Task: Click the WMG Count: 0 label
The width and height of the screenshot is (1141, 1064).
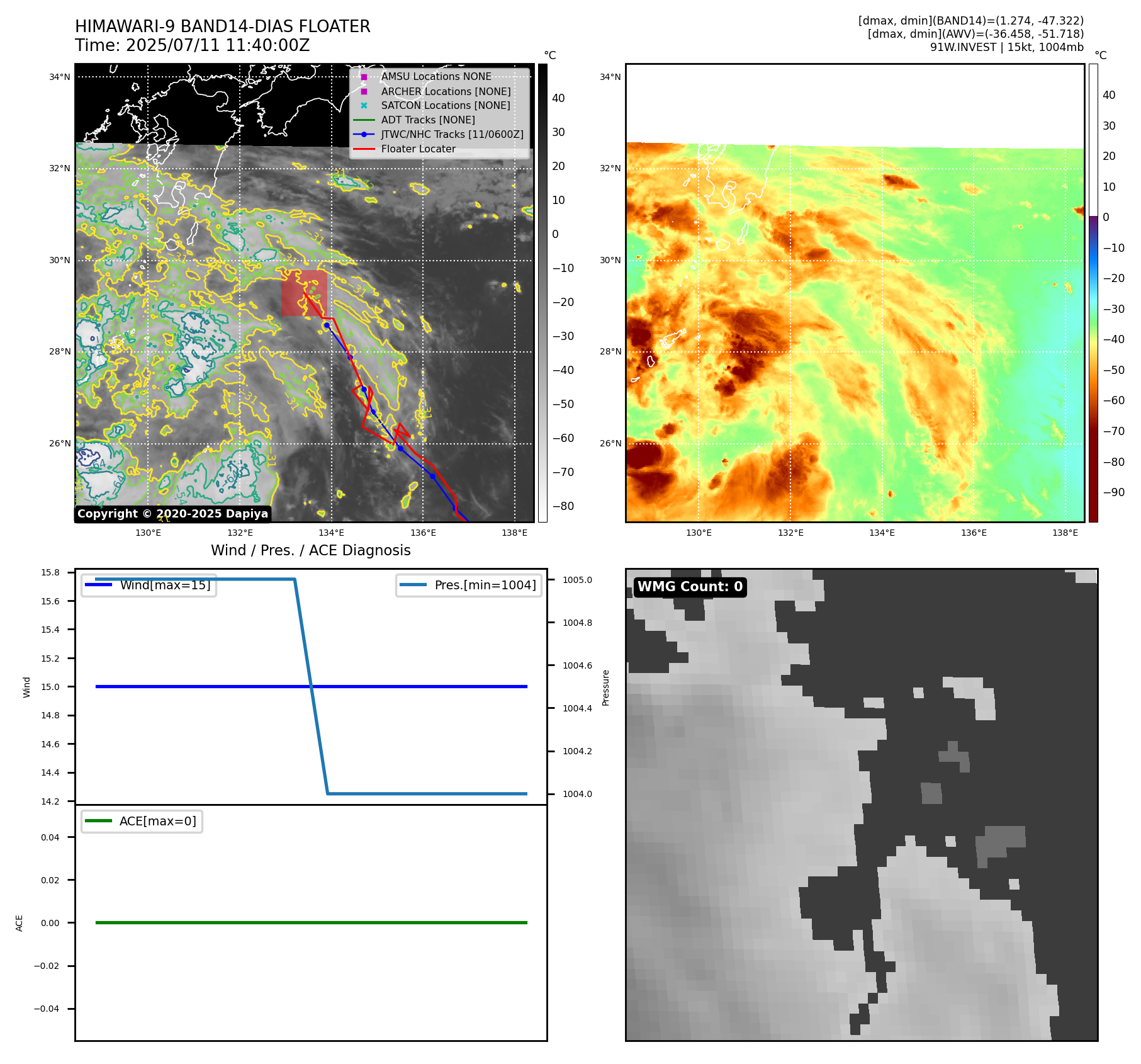Action: tap(690, 587)
